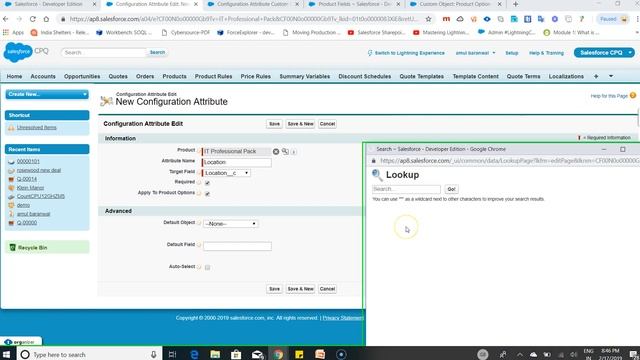Close the Configuration Attribute Edit browser tab
640x360 pixels.
pos(196,4)
